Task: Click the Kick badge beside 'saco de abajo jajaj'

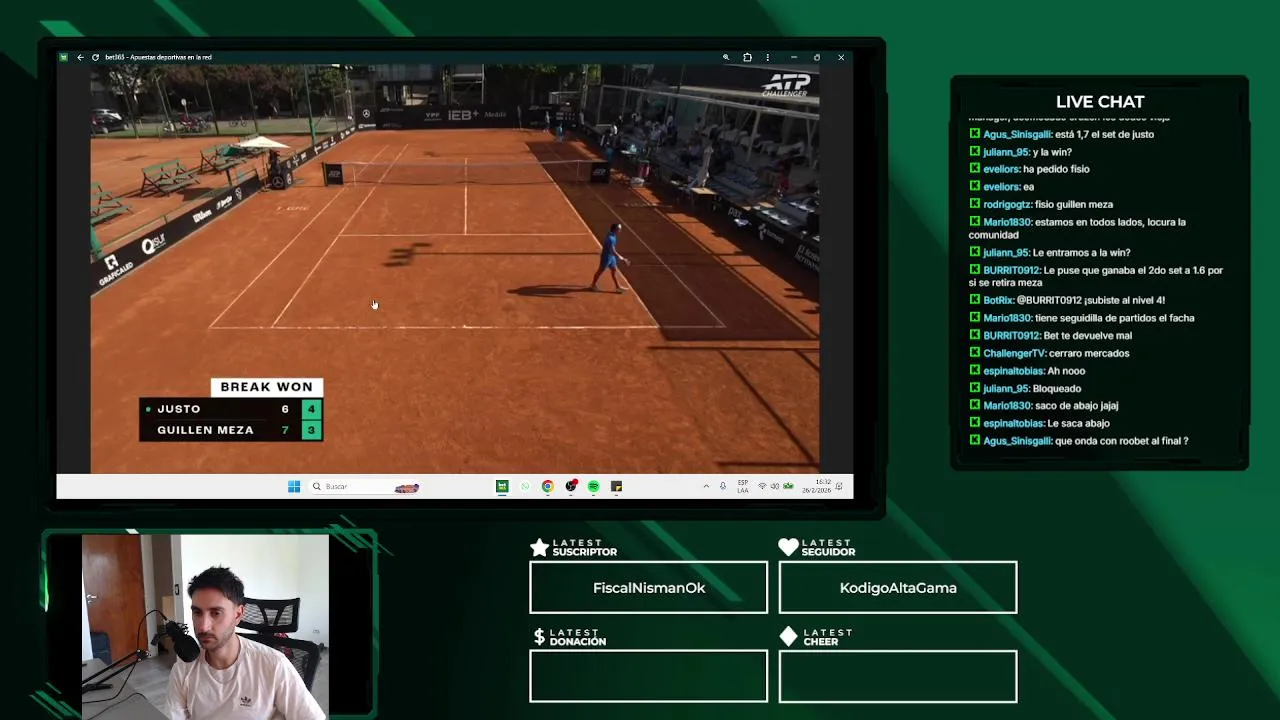Action: 974,406
